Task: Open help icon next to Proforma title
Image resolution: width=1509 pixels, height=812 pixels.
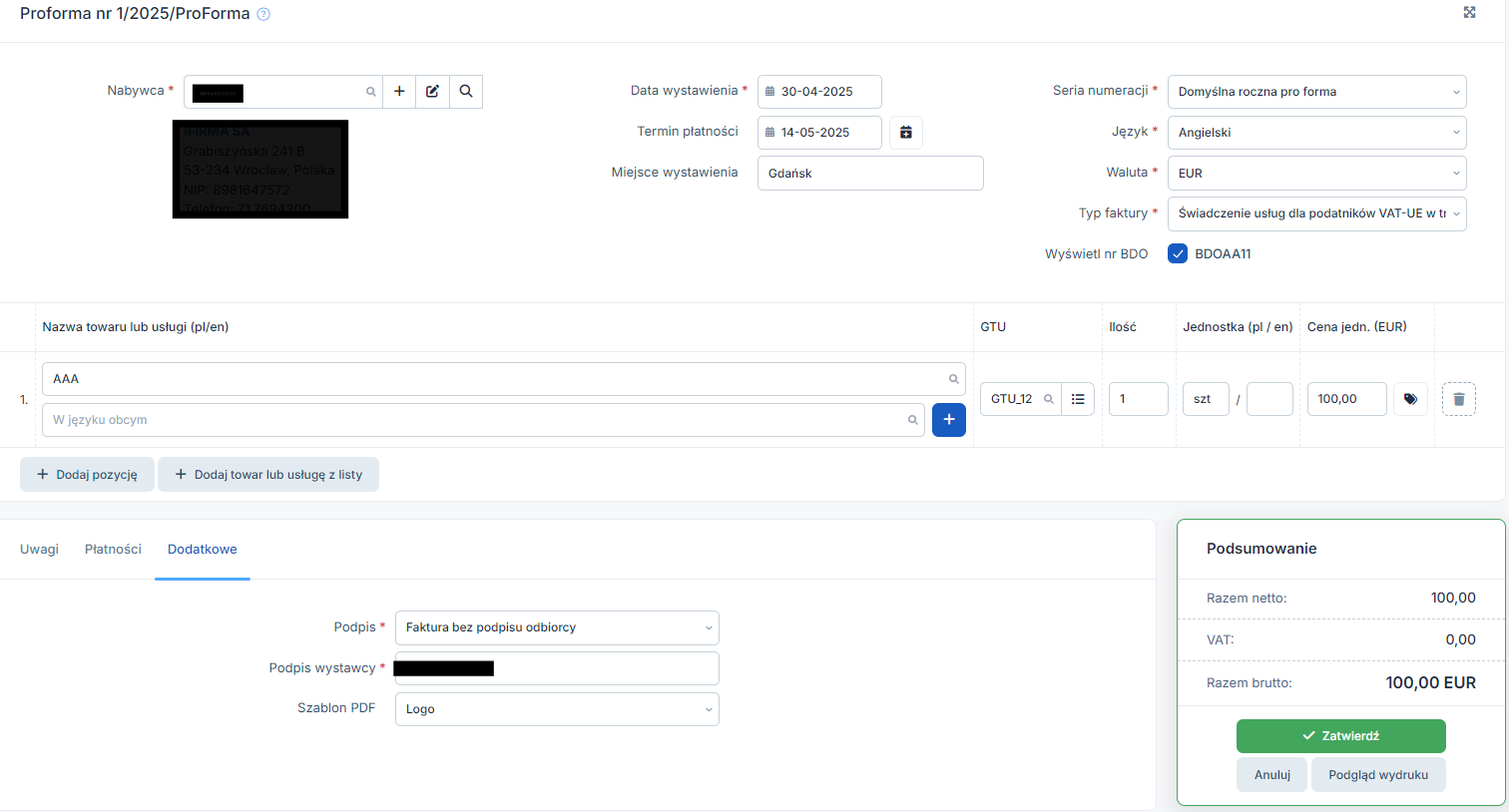Action: click(x=263, y=15)
